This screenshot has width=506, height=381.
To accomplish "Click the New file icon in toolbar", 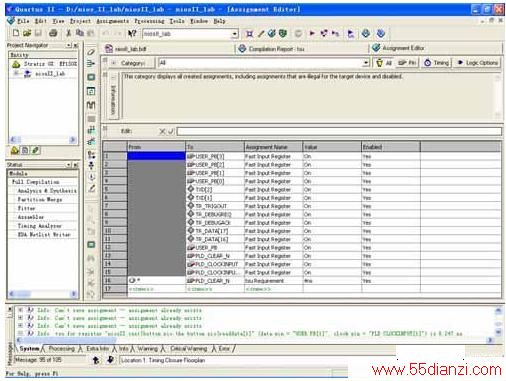I will click(16, 33).
